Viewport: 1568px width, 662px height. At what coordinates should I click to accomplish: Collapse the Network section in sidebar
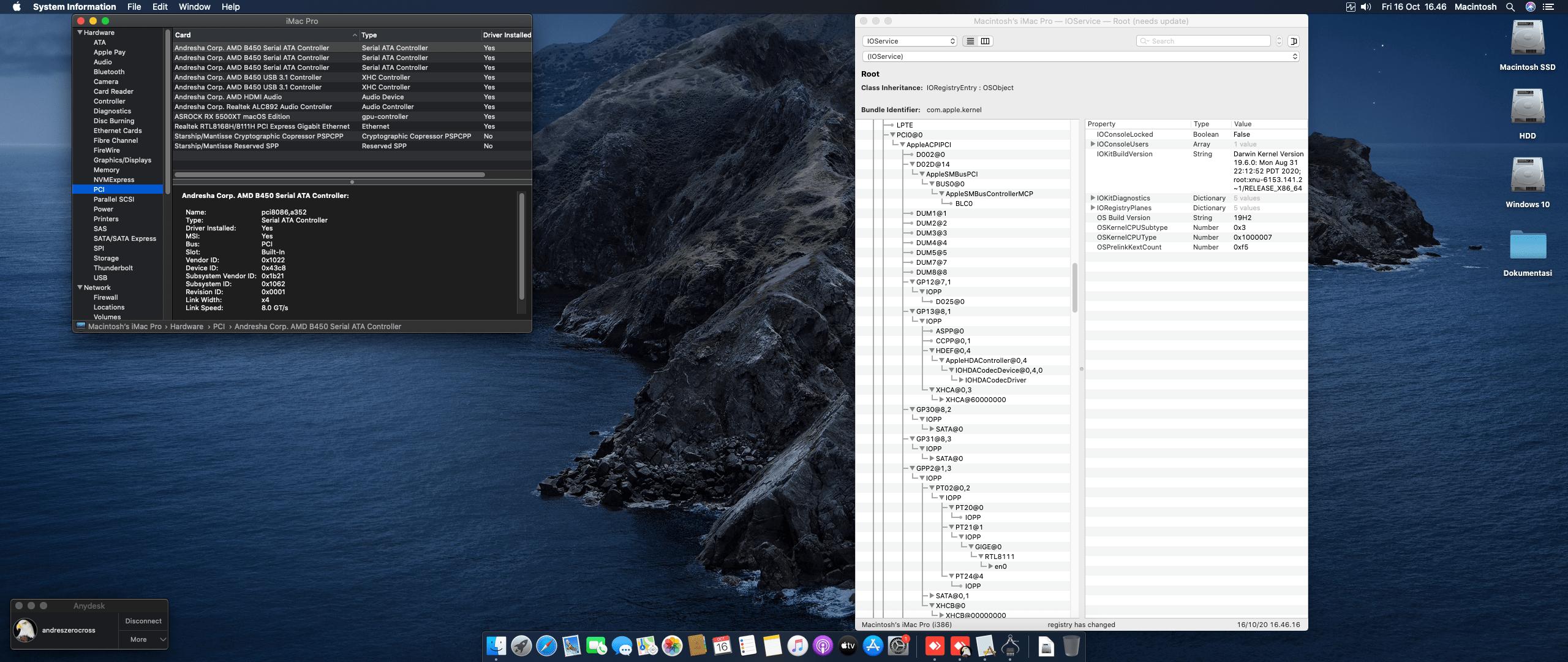[x=80, y=287]
